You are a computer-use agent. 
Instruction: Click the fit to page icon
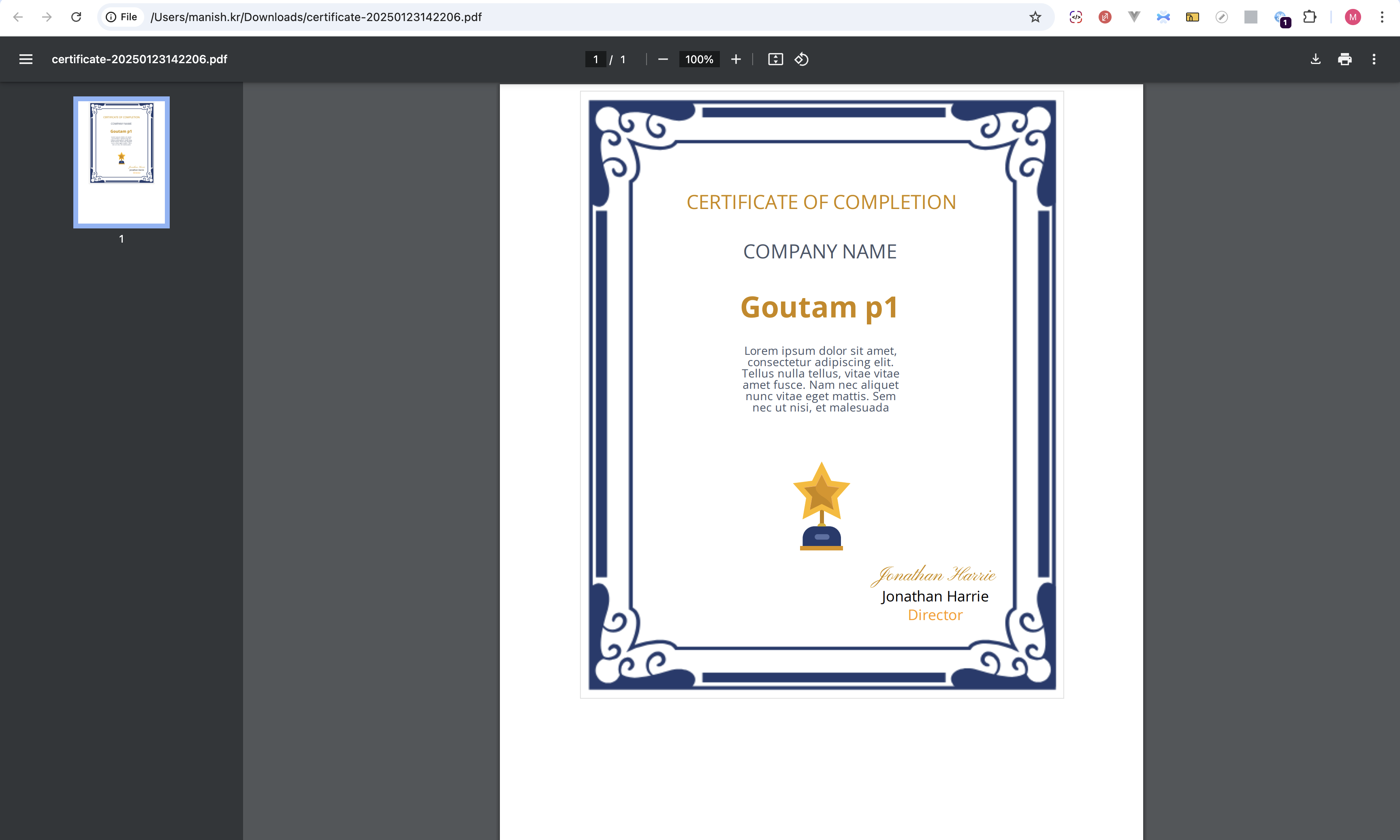point(775,60)
